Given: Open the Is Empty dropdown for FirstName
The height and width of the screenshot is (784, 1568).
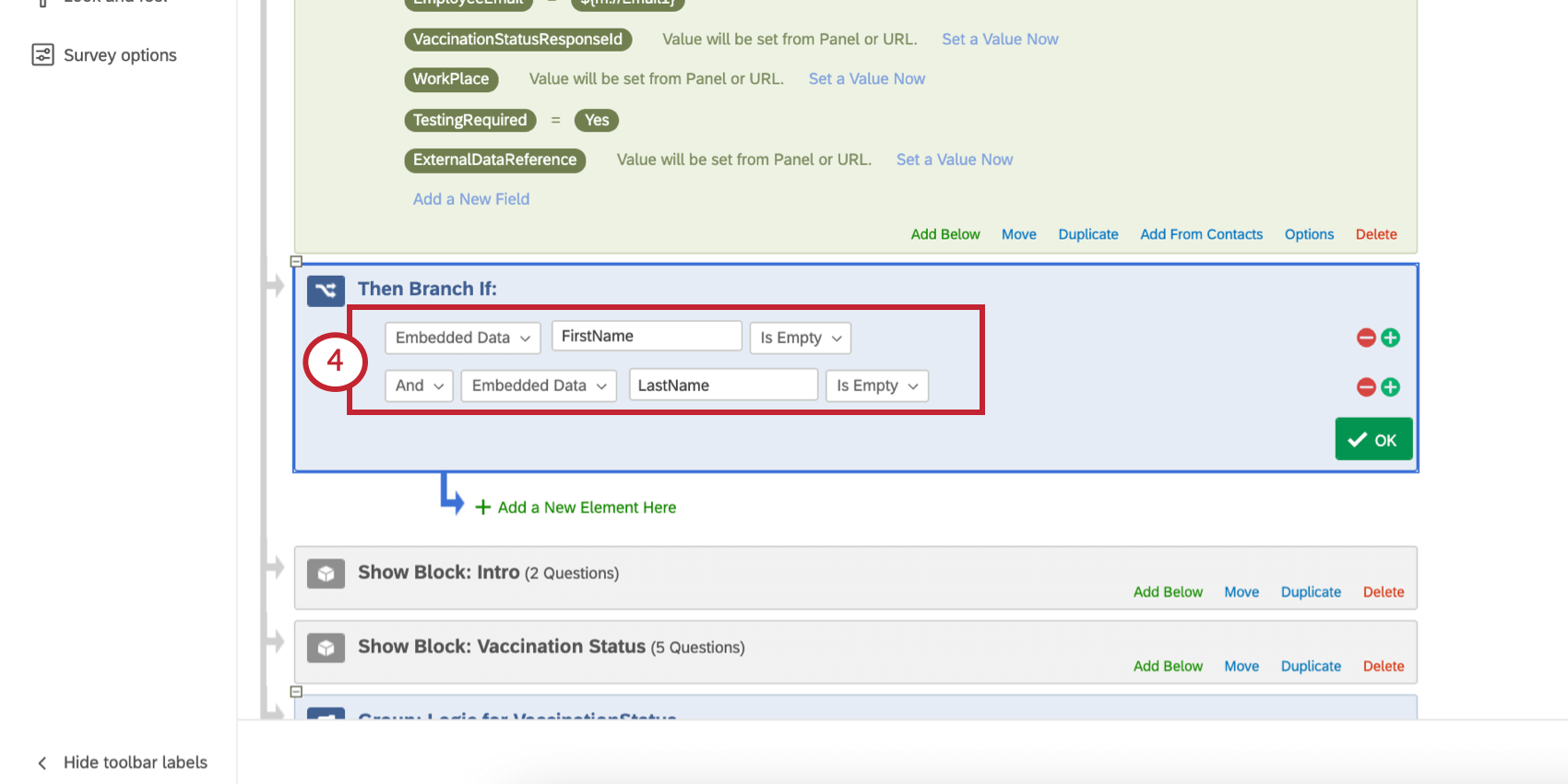Looking at the screenshot, I should pos(800,338).
